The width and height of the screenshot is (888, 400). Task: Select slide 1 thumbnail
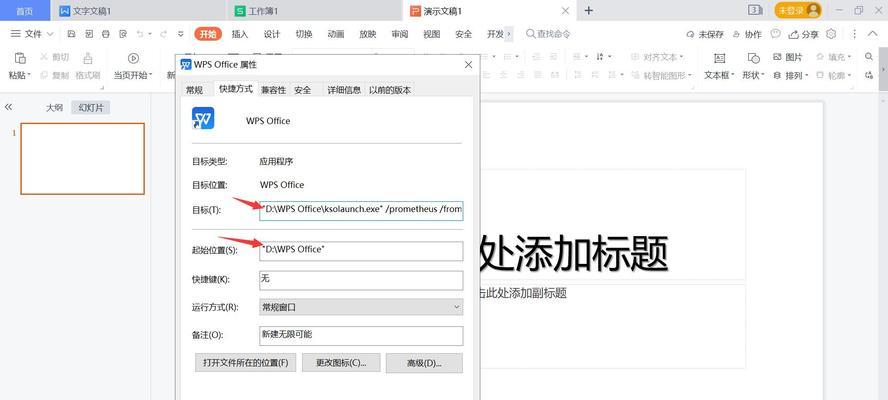pyautogui.click(x=83, y=159)
